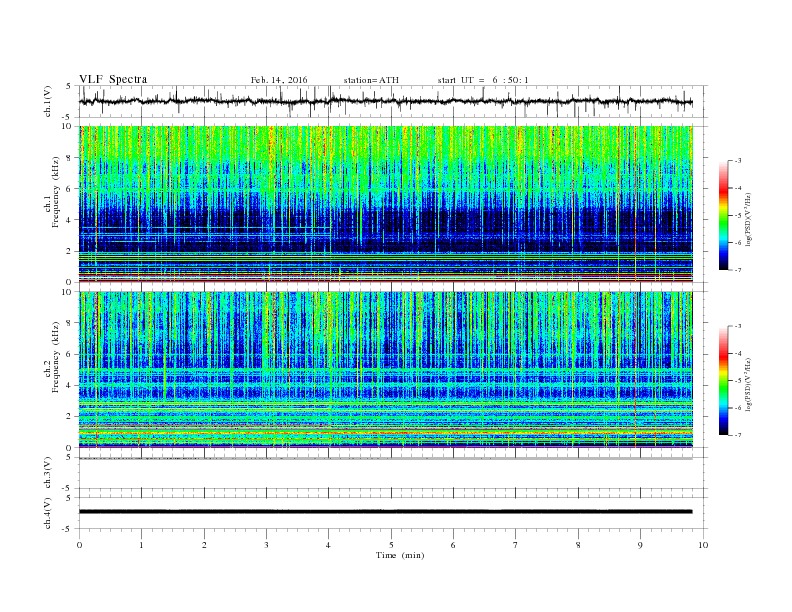
Task: Click the ch.2 'Frequency (kHz)' axis label
Action: coord(56,356)
